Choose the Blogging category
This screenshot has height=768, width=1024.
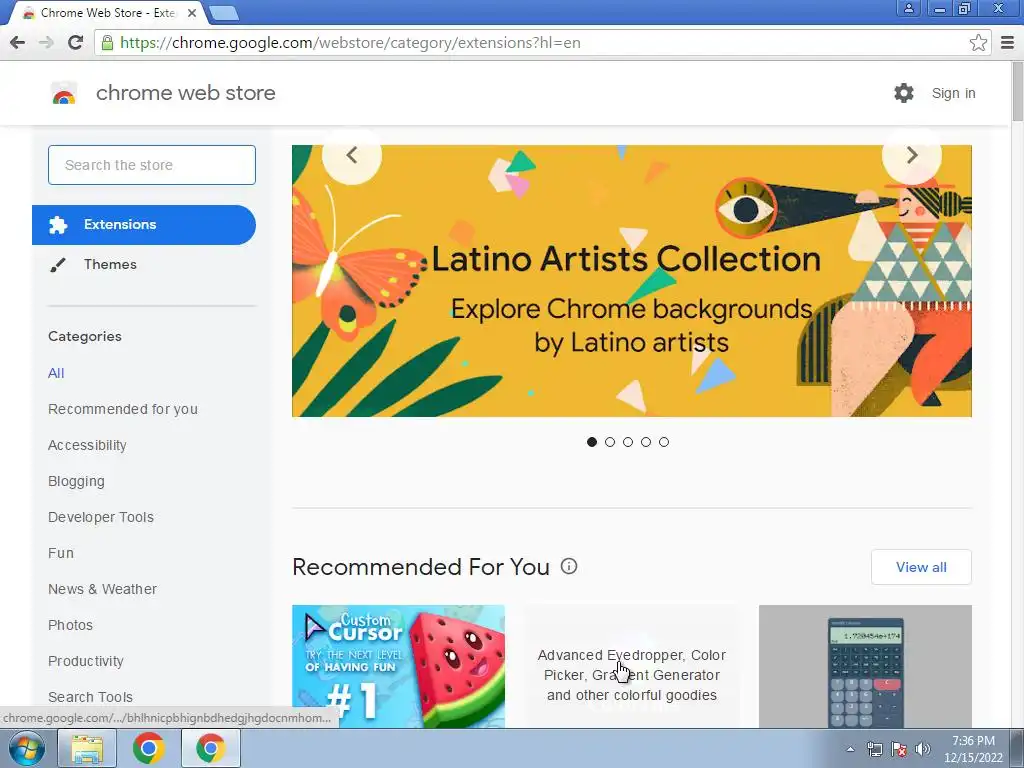click(76, 481)
